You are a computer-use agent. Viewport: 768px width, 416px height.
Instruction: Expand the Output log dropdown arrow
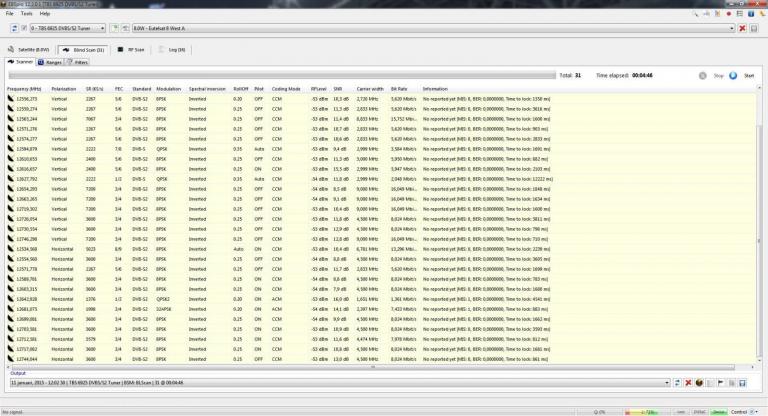667,382
